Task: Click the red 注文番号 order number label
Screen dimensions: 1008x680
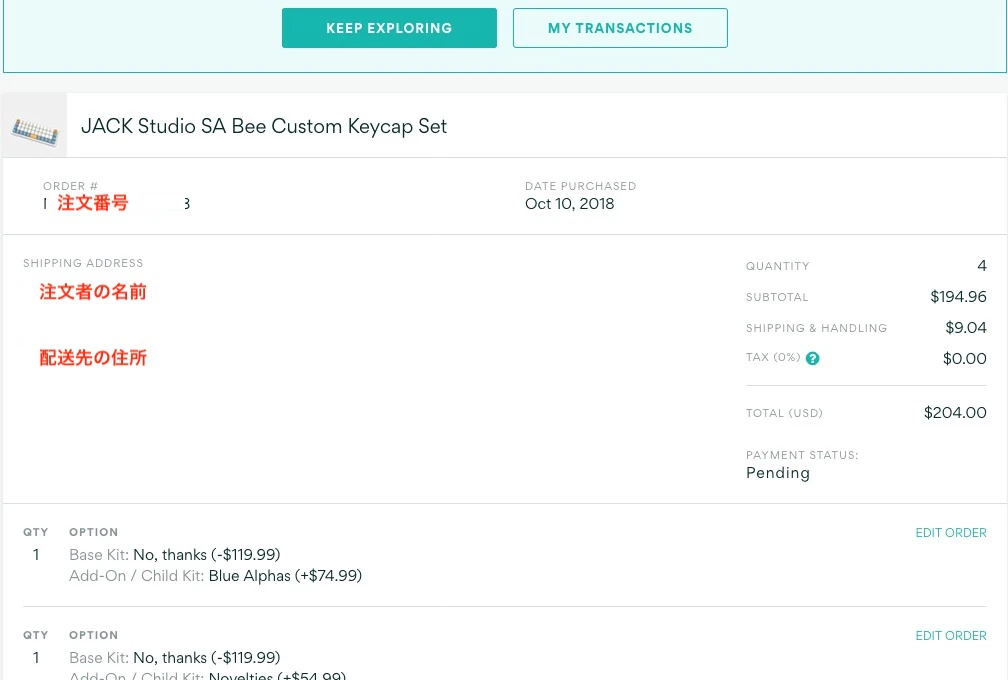Action: [93, 203]
